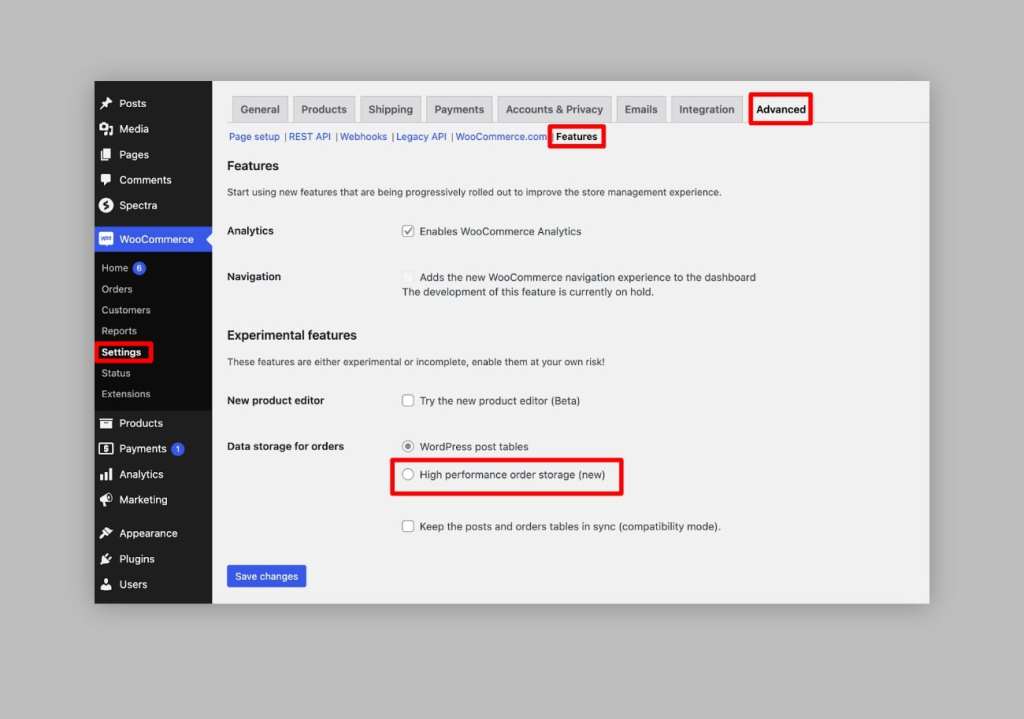
Task: Select High performance order storage (new)
Action: pyautogui.click(x=408, y=474)
